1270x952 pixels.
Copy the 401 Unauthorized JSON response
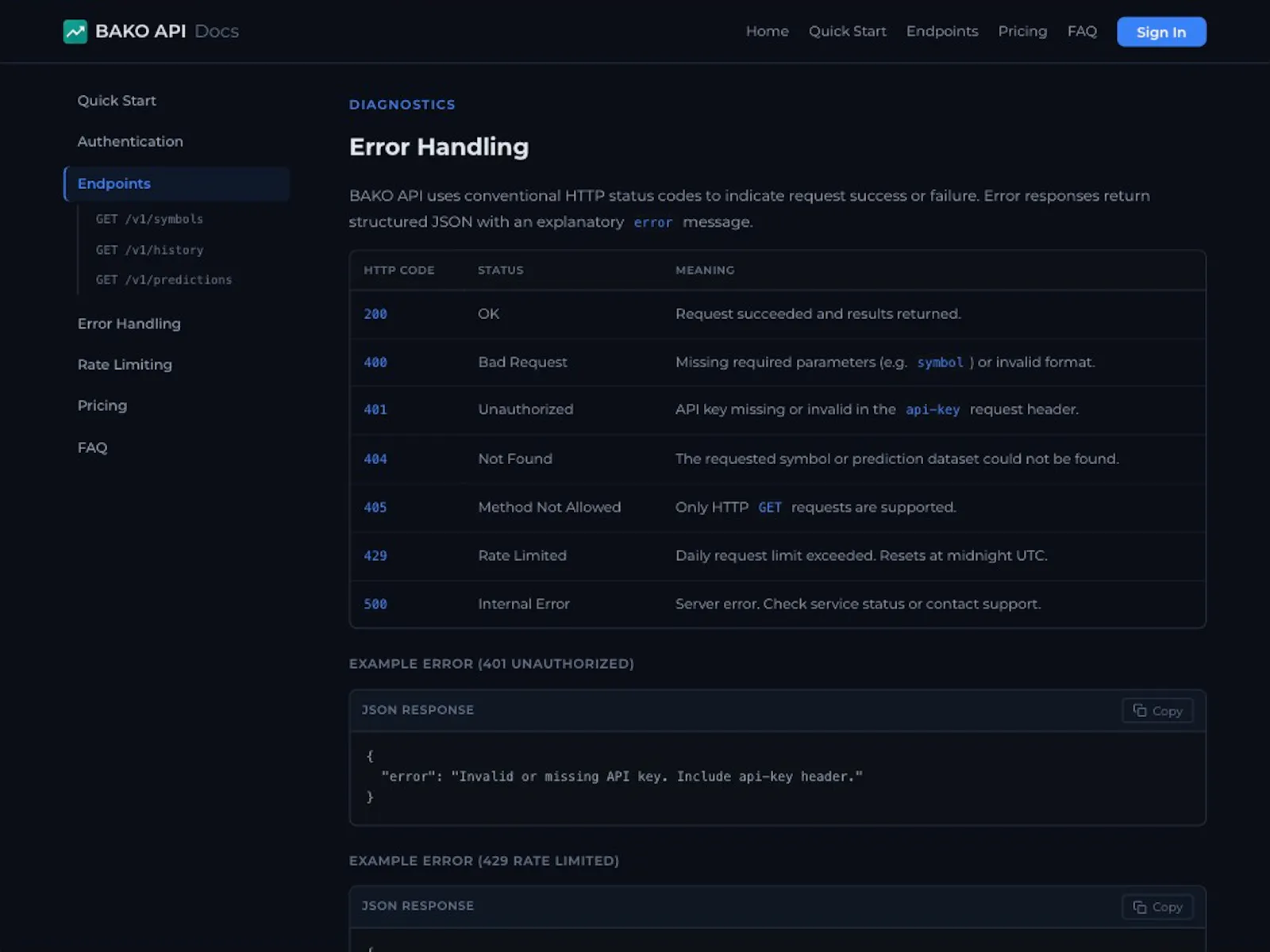pos(1157,711)
